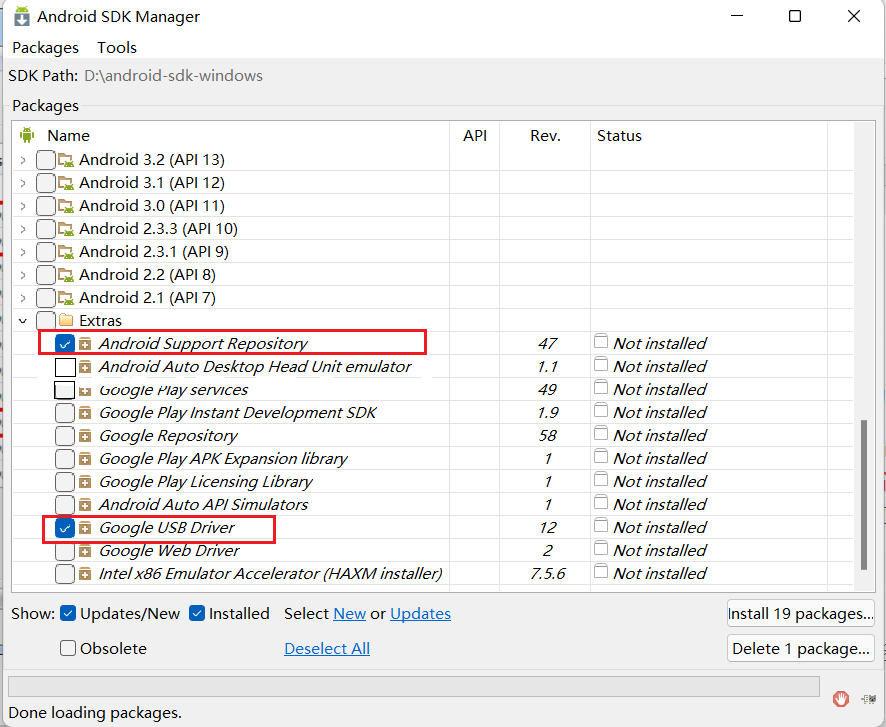The image size is (886, 727).
Task: Expand the Android 3.2 (API 13) node
Action: (x=23, y=160)
